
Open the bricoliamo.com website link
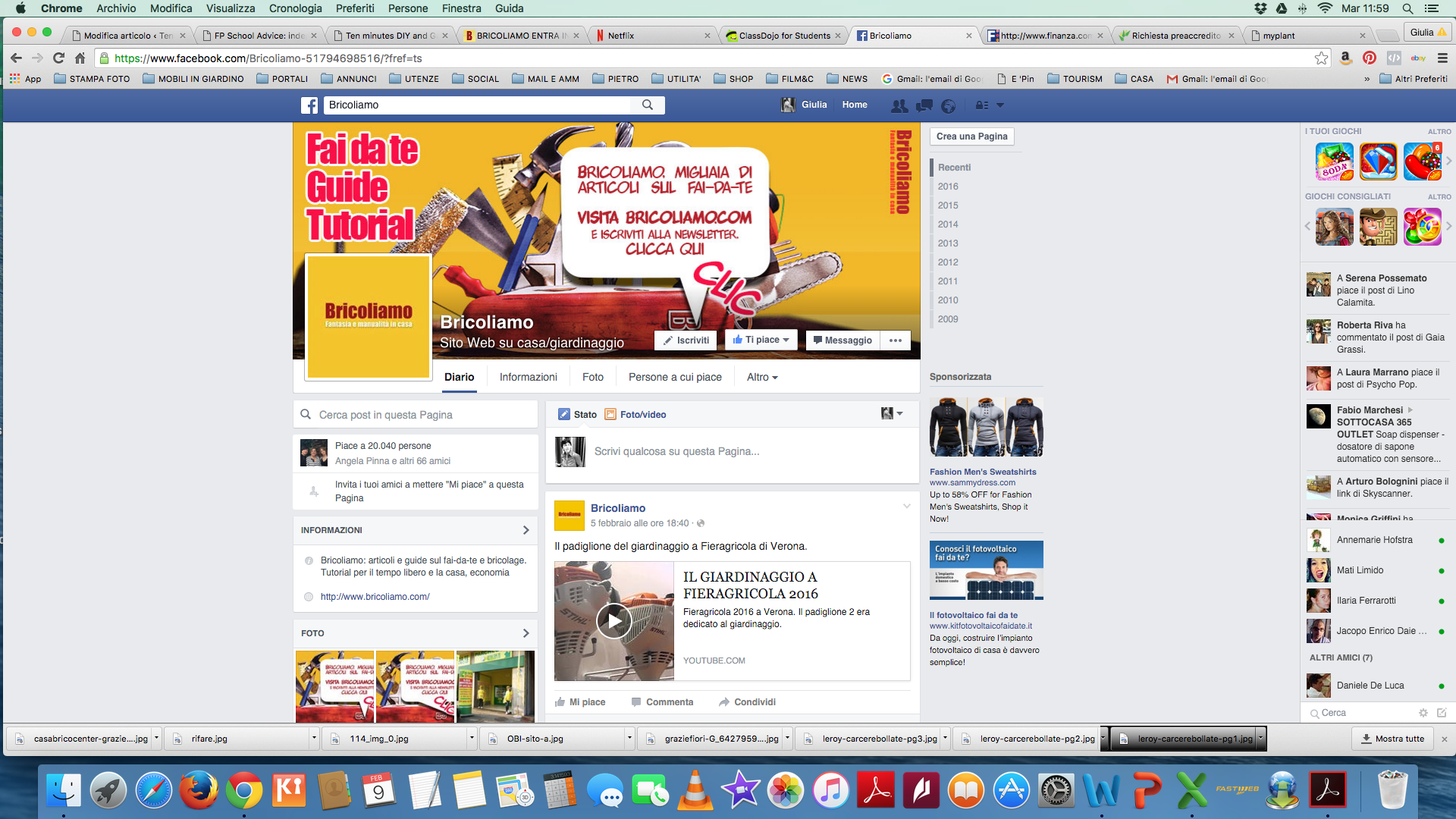point(375,597)
